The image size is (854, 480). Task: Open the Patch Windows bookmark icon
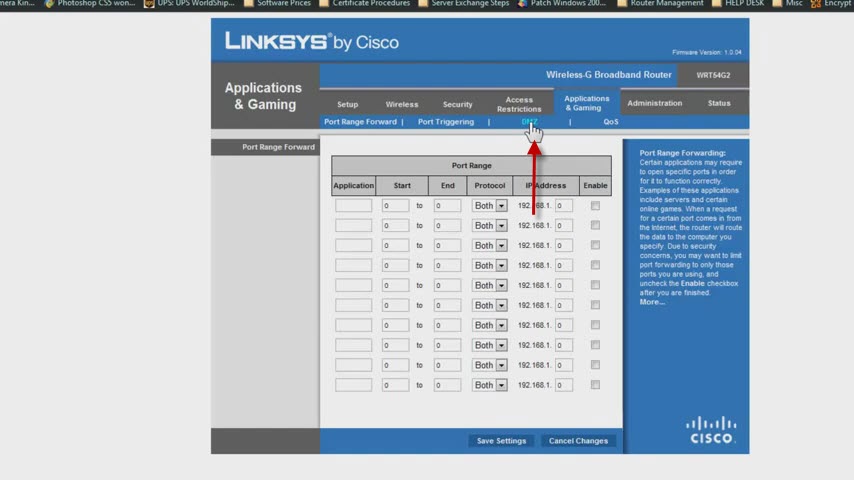click(522, 3)
